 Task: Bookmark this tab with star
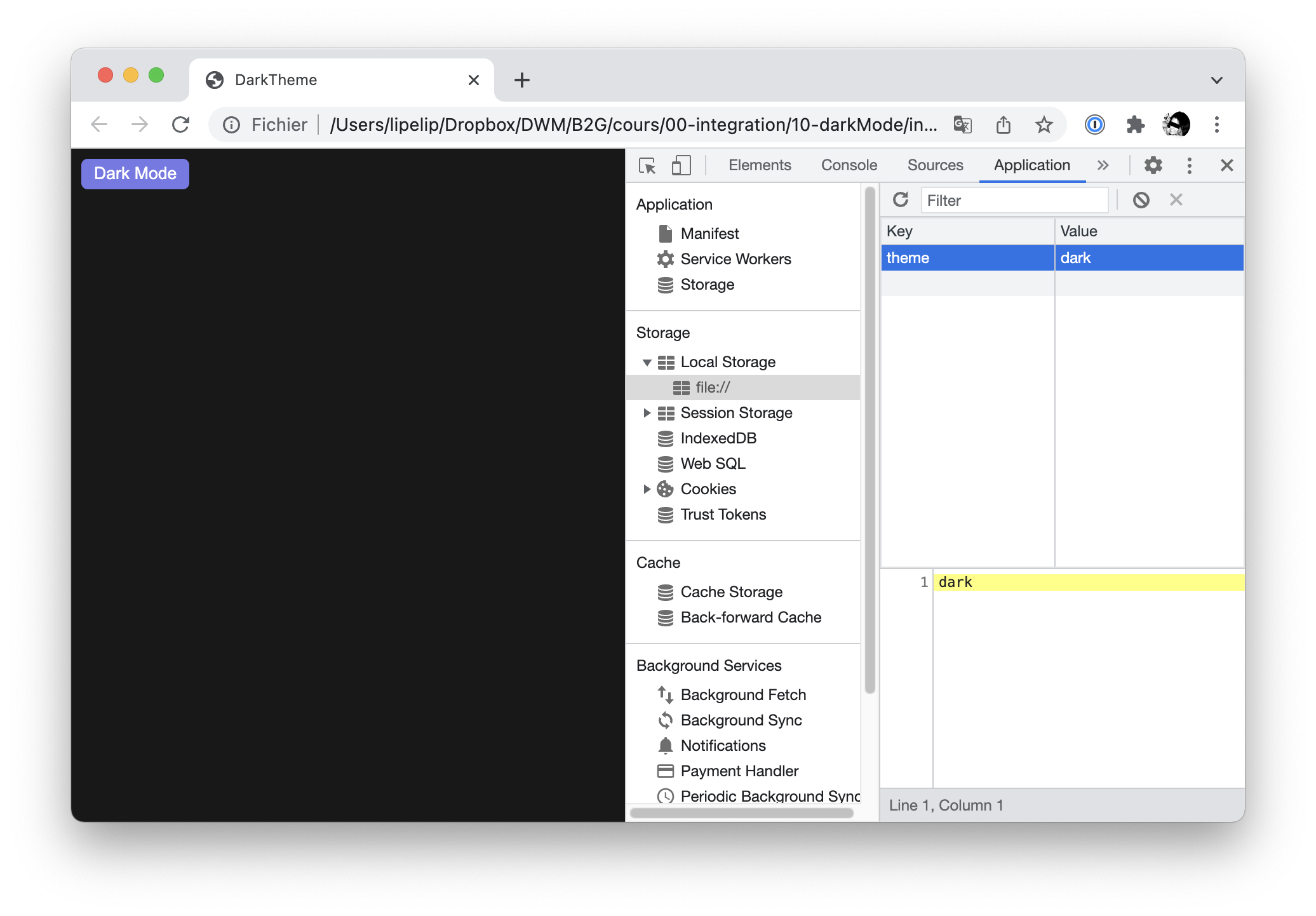1044,125
